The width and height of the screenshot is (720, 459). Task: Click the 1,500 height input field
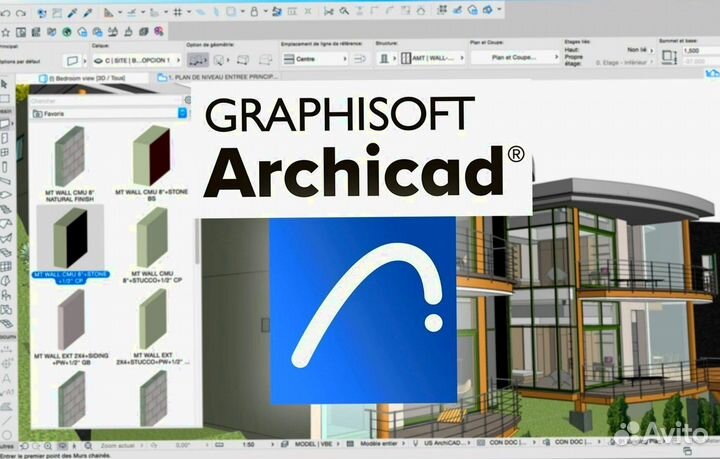pos(701,50)
